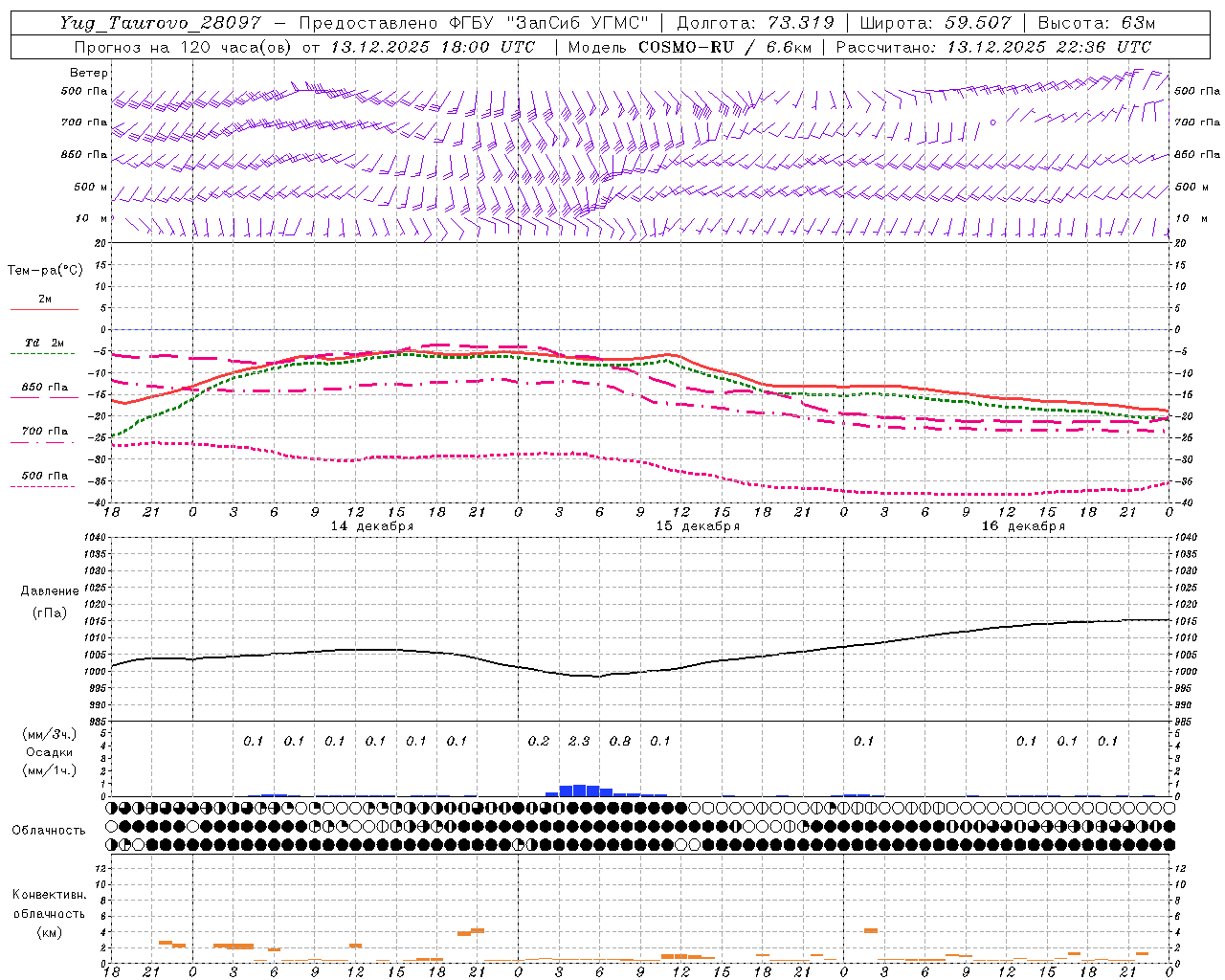Click the "Высота: 63м" field
The width and height of the screenshot is (1225, 980).
coord(1096,23)
